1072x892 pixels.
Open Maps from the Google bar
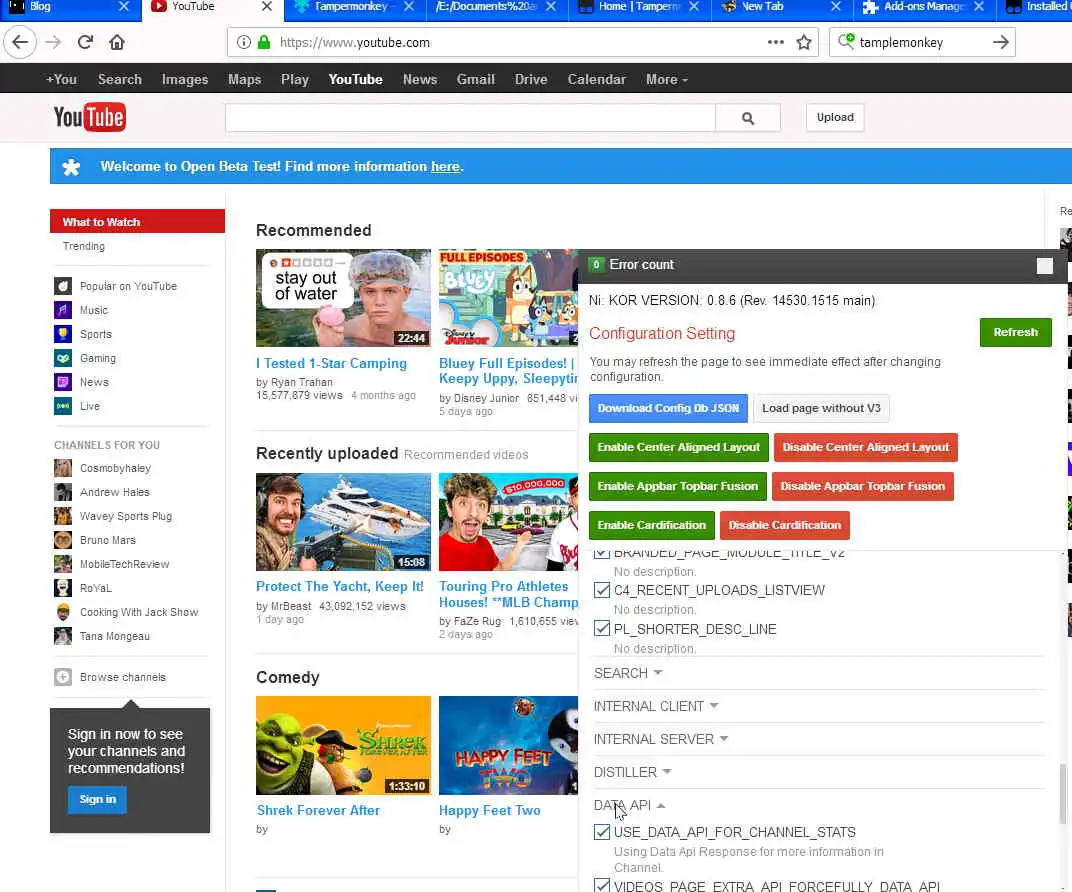pyautogui.click(x=245, y=79)
